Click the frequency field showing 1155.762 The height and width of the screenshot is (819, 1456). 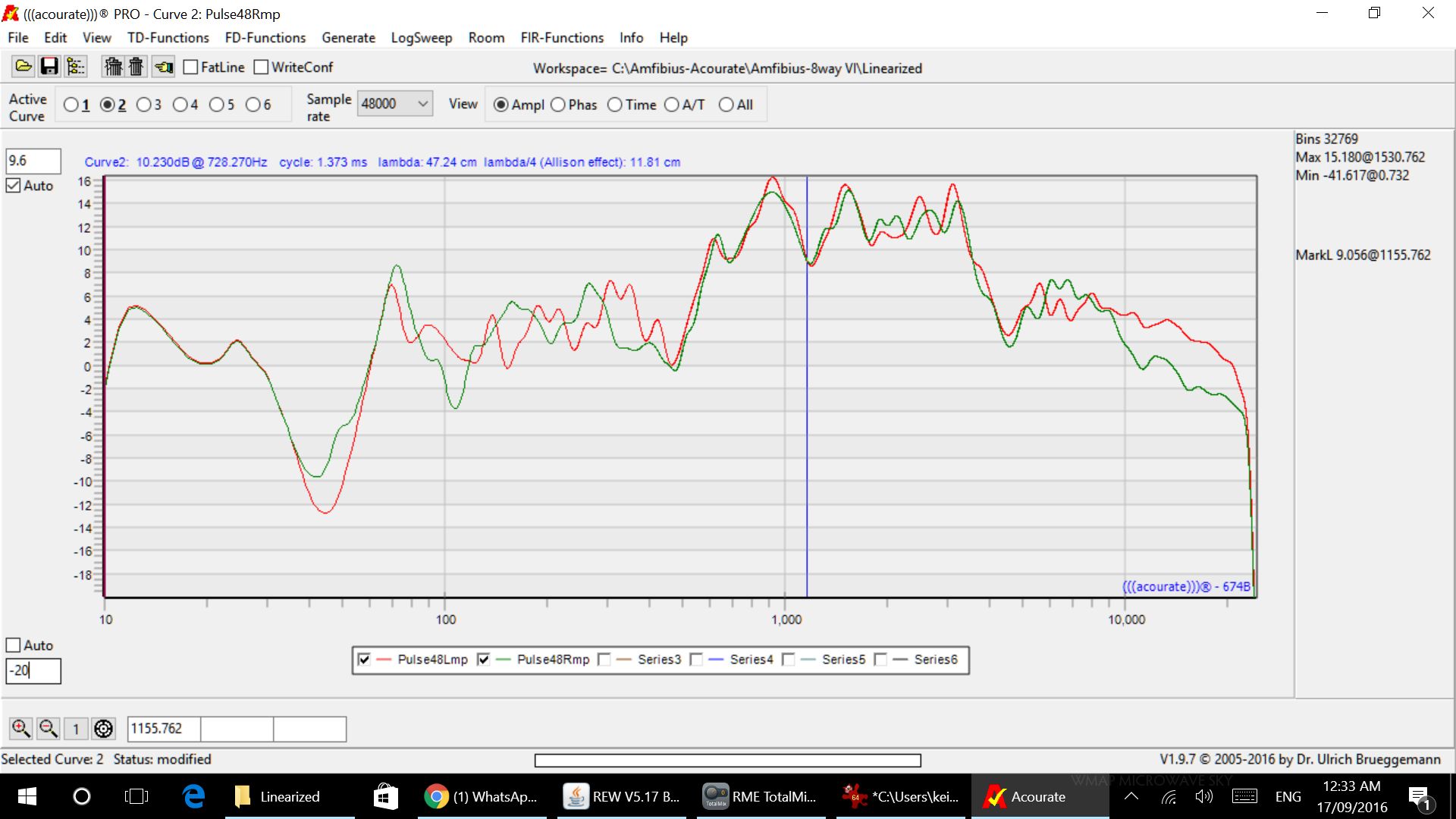click(164, 729)
